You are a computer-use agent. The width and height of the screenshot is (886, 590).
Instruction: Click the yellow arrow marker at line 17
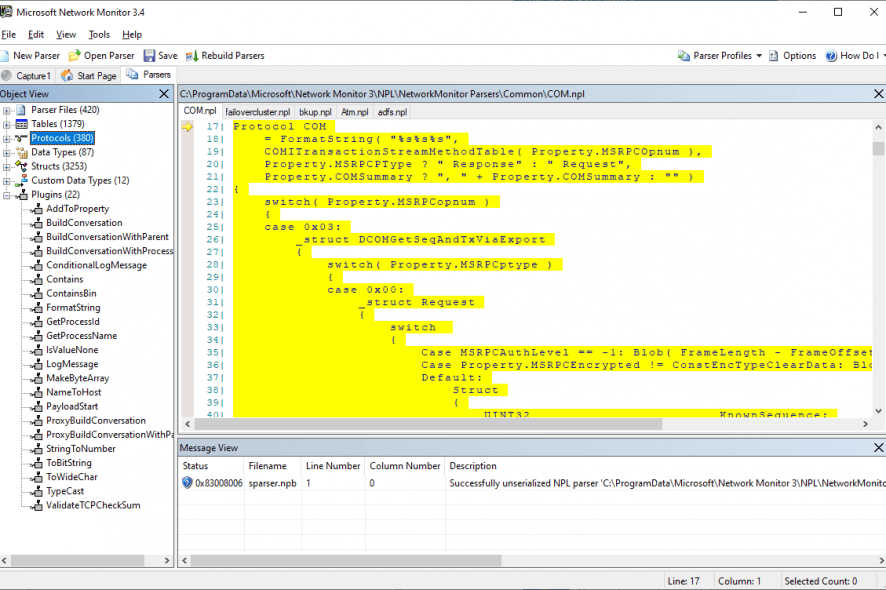(x=187, y=127)
